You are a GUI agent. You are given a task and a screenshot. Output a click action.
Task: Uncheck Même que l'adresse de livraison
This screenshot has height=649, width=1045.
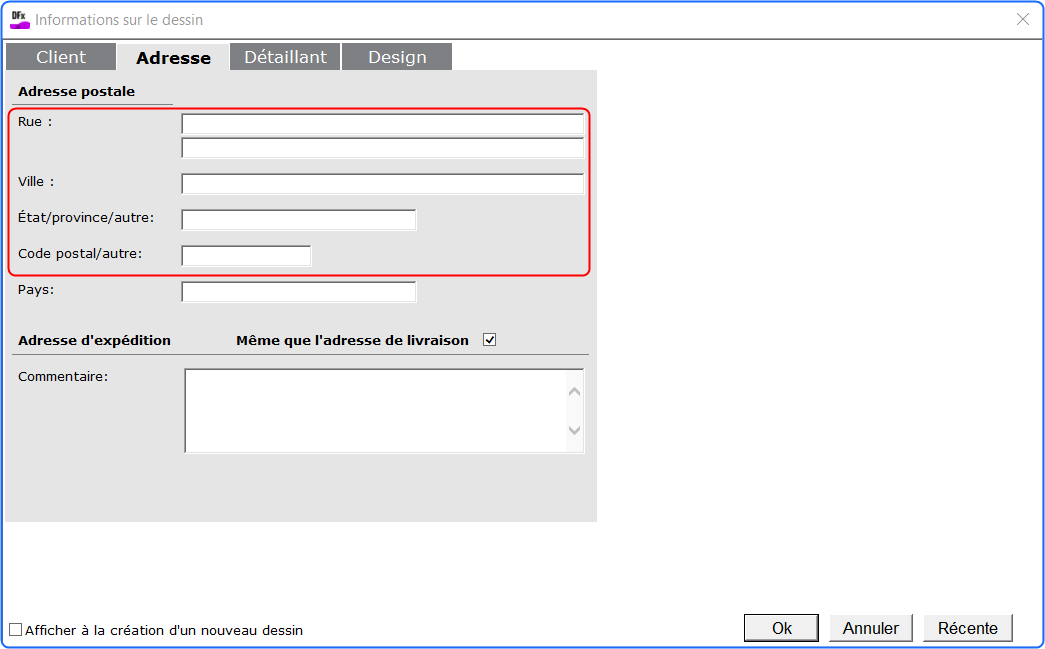pyautogui.click(x=490, y=340)
